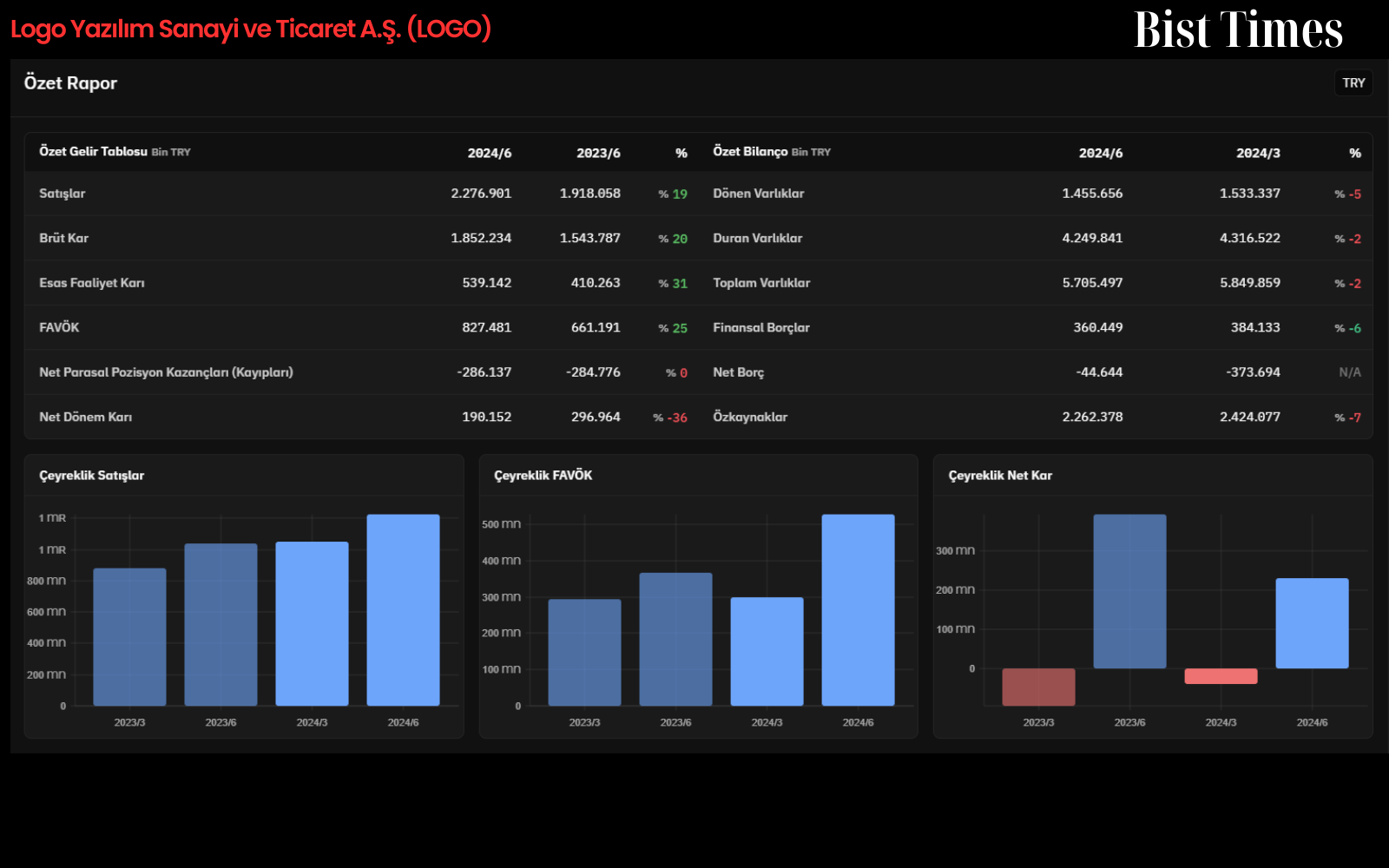Image resolution: width=1389 pixels, height=868 pixels.
Task: Click the % 31 change value
Action: tap(673, 283)
